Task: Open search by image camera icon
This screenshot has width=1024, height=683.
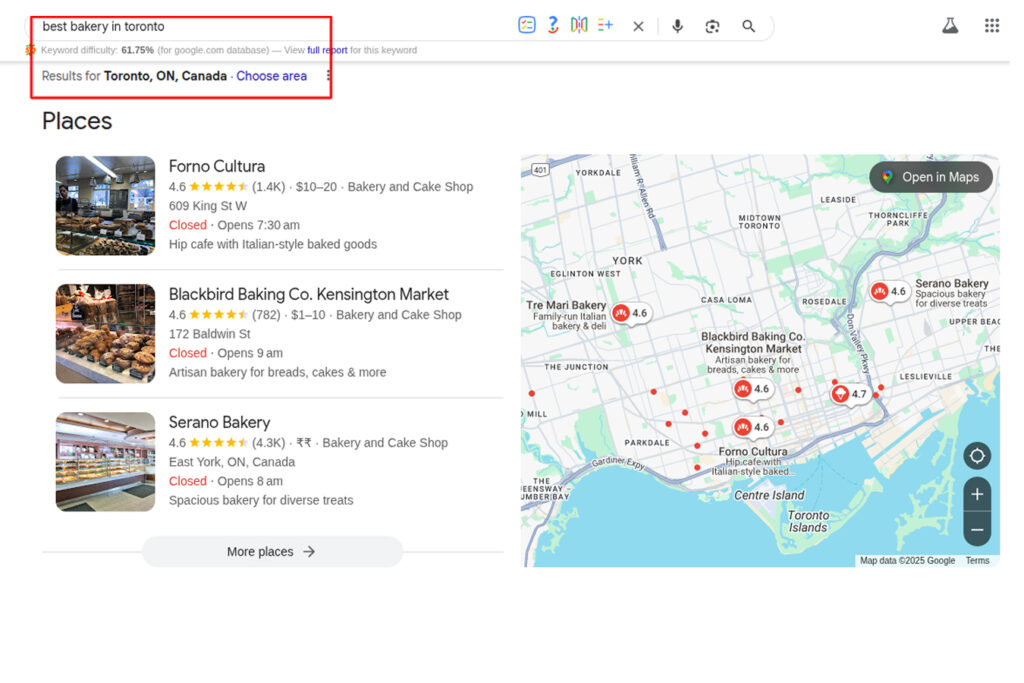Action: pyautogui.click(x=712, y=26)
